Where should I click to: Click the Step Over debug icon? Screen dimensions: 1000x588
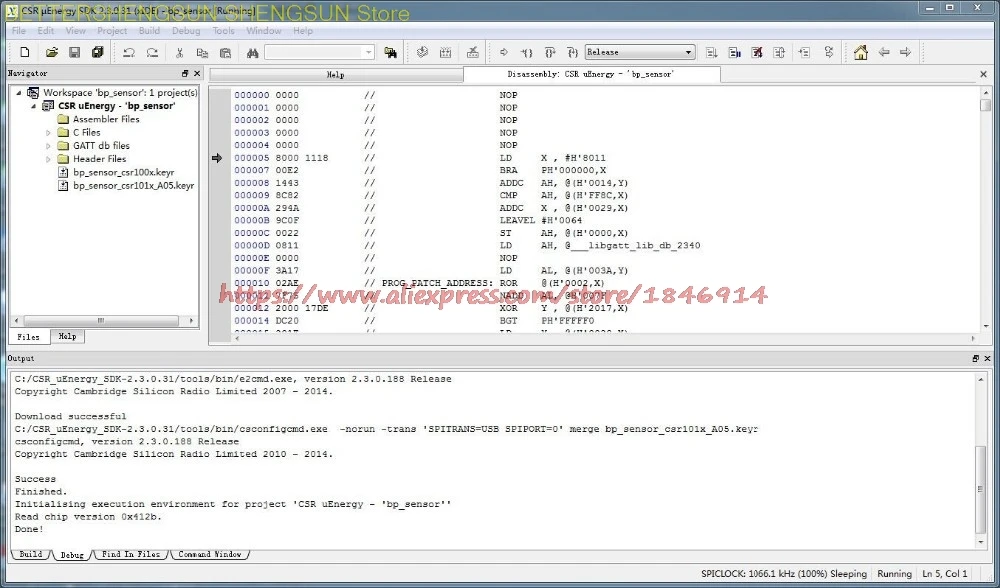pos(549,51)
